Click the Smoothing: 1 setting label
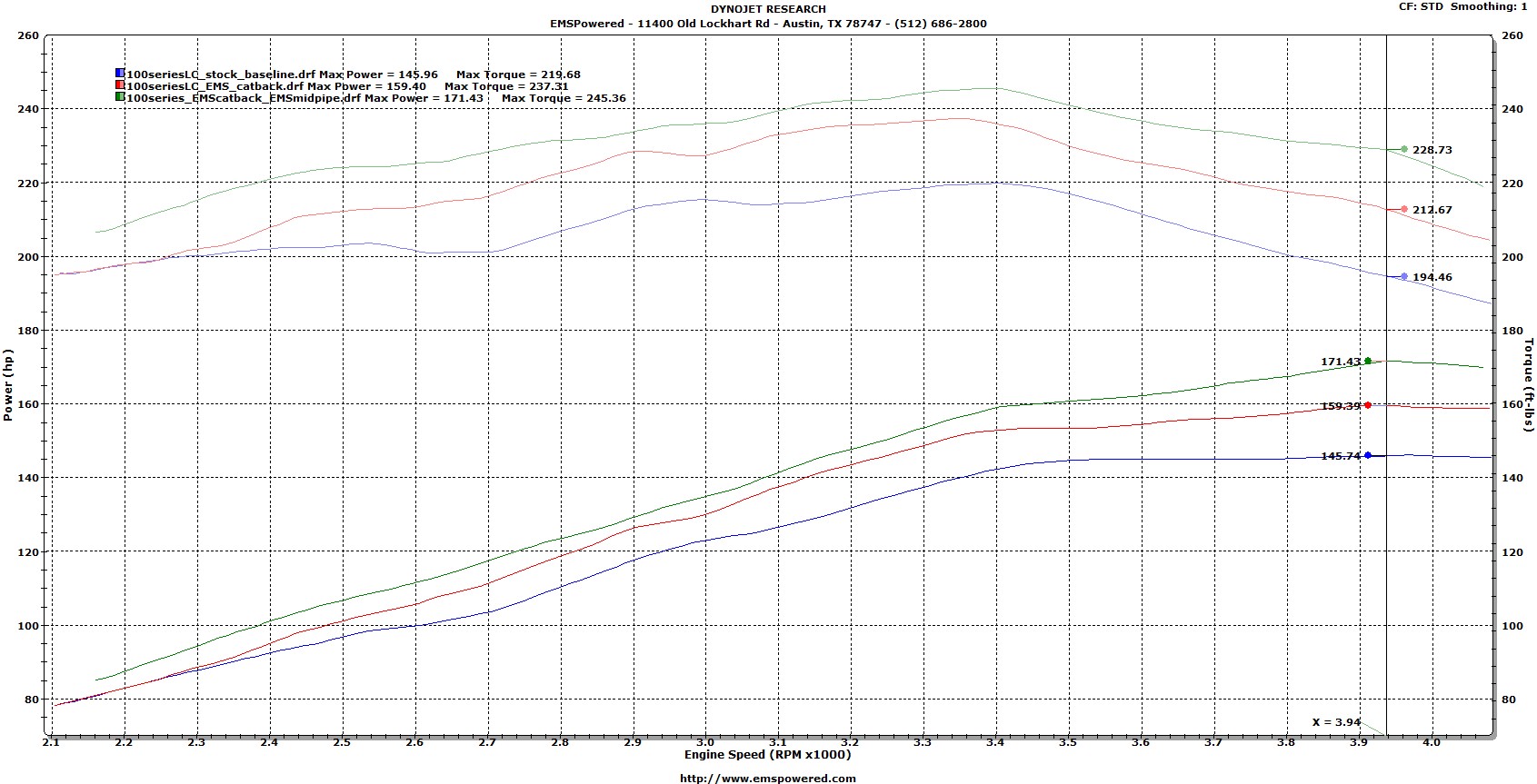The height and width of the screenshot is (784, 1537). [1489, 6]
